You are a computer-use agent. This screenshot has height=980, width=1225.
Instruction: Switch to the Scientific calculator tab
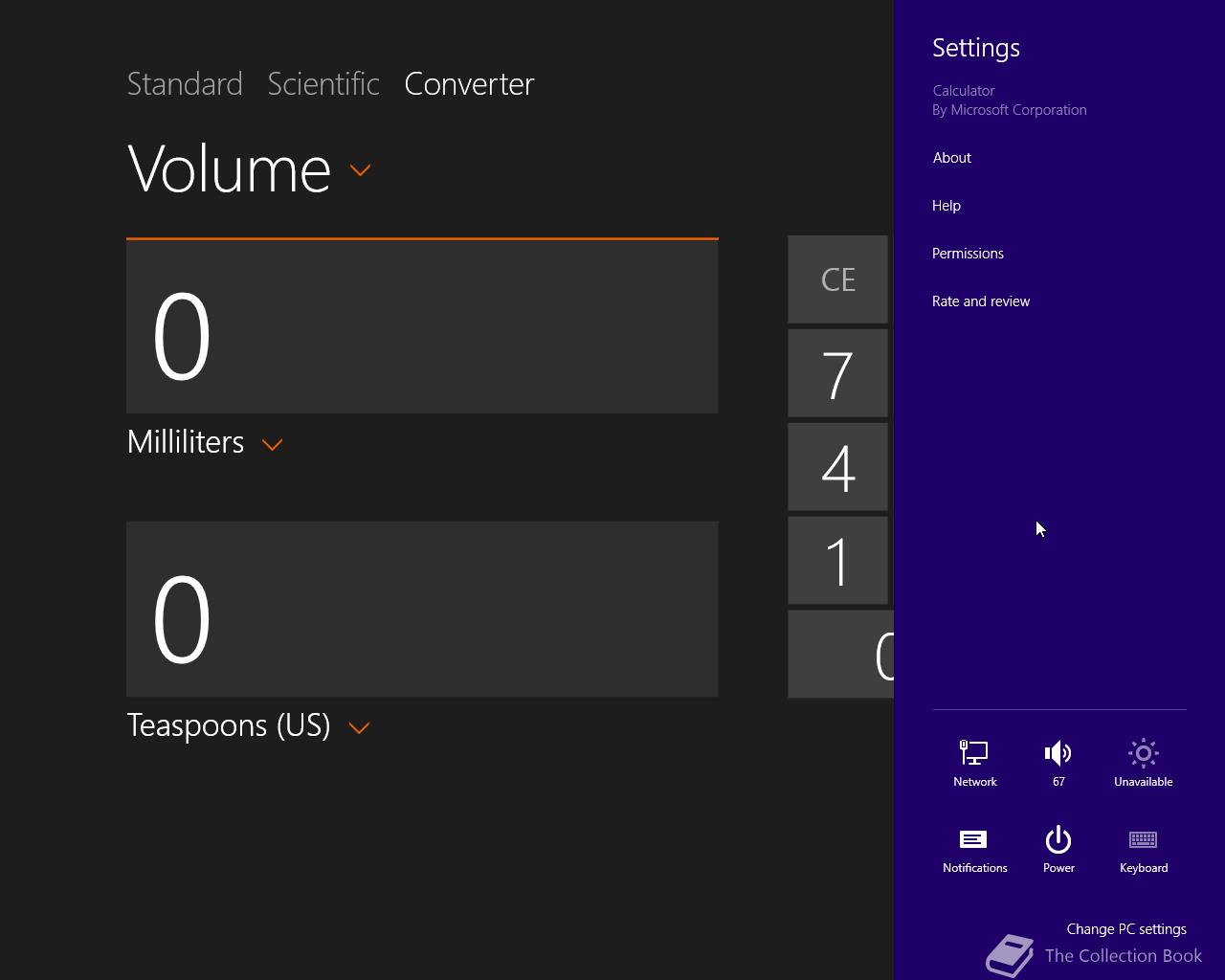pyautogui.click(x=323, y=84)
